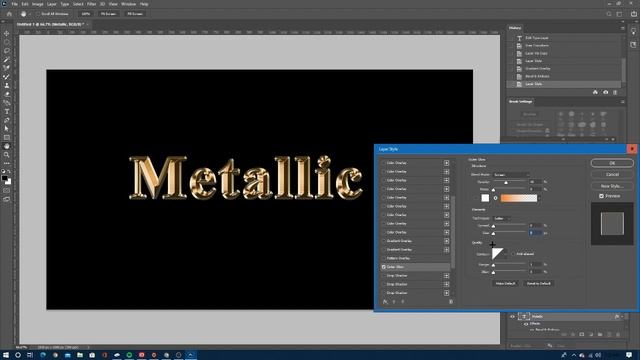Open Photoshop icon in Windows taskbar
This screenshot has height=360, width=640.
point(191,355)
